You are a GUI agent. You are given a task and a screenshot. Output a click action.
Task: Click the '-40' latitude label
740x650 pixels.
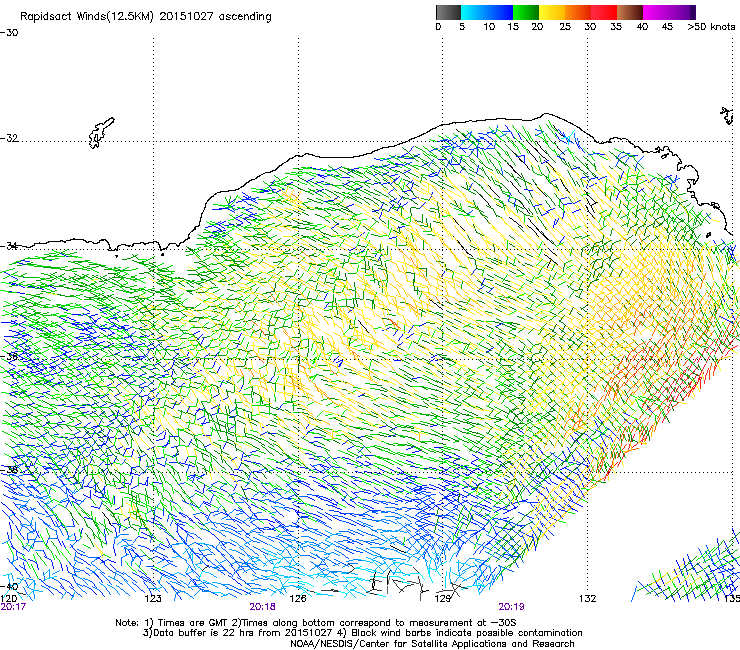[x=9, y=586]
